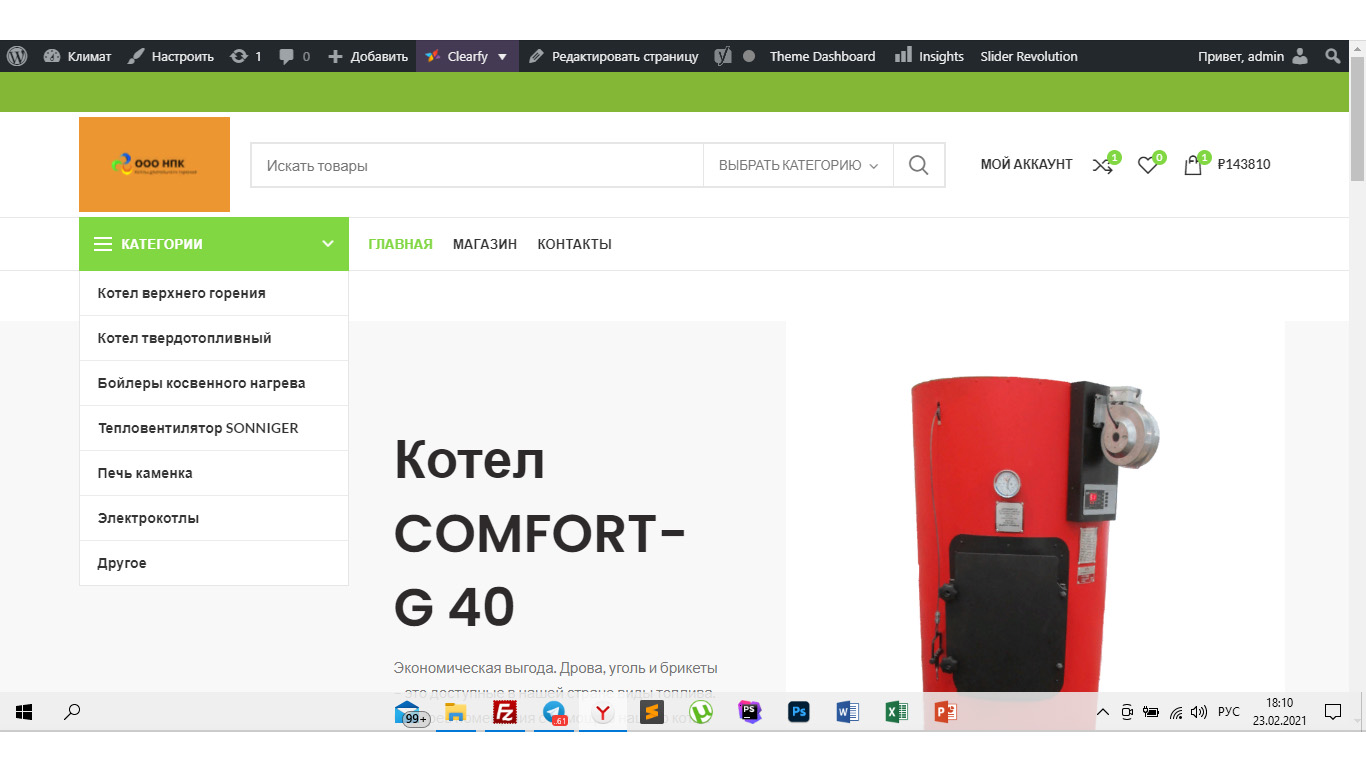Click Редактировать страницу link
Image resolution: width=1366 pixels, height=768 pixels.
(614, 56)
